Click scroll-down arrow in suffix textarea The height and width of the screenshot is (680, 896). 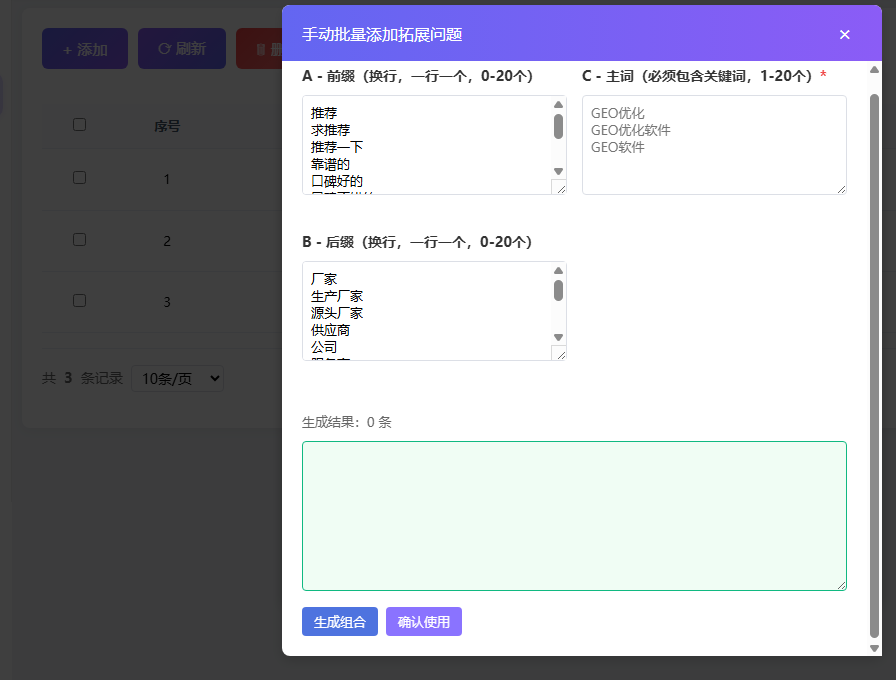tap(558, 338)
